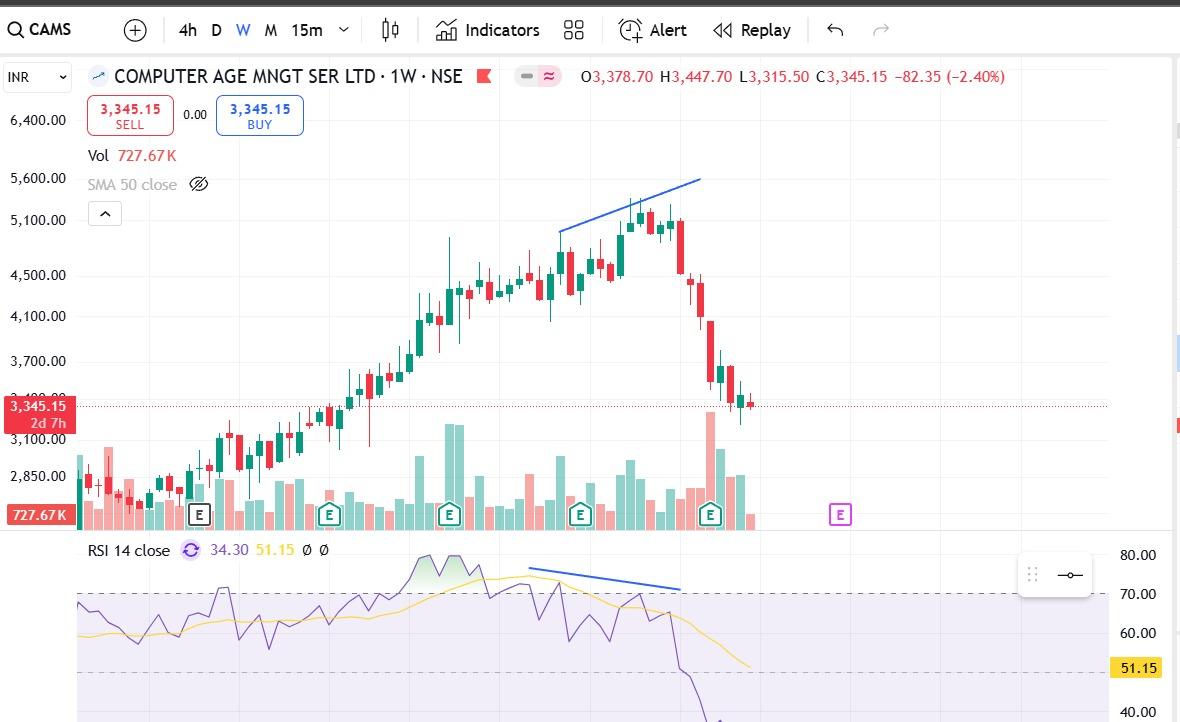Undo the last chart action
The height and width of the screenshot is (722, 1180).
tap(835, 30)
